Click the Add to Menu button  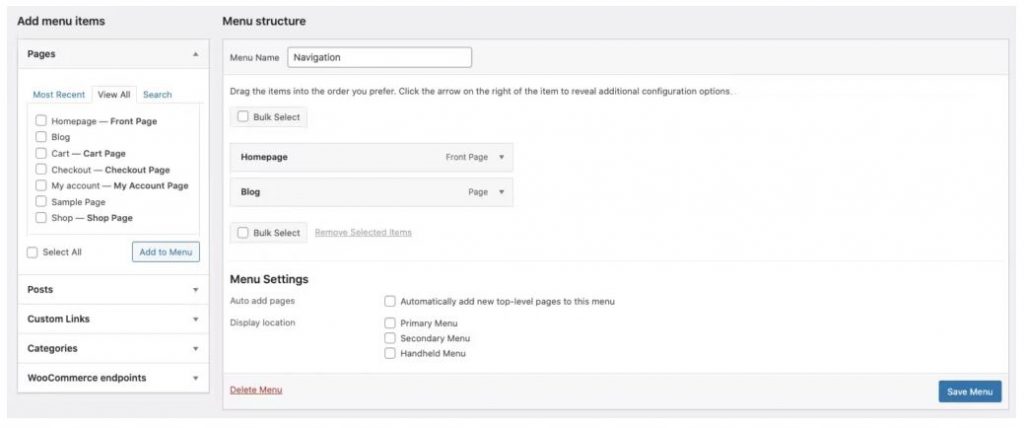click(166, 252)
